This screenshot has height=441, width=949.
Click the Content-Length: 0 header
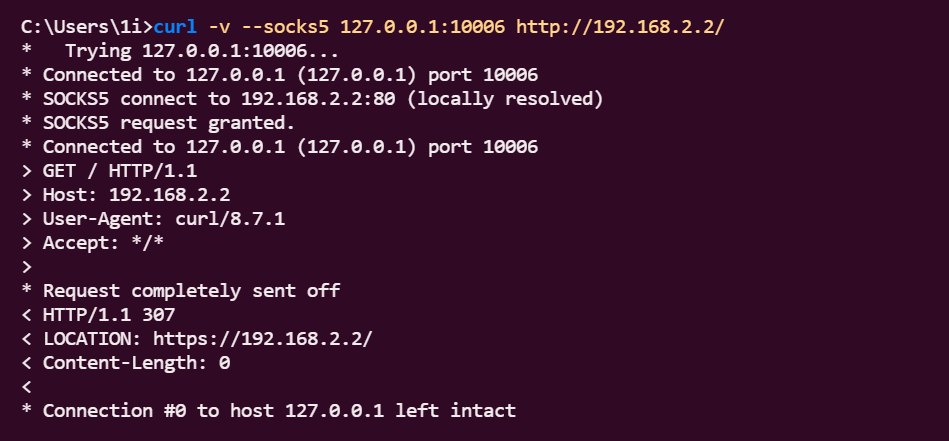136,363
